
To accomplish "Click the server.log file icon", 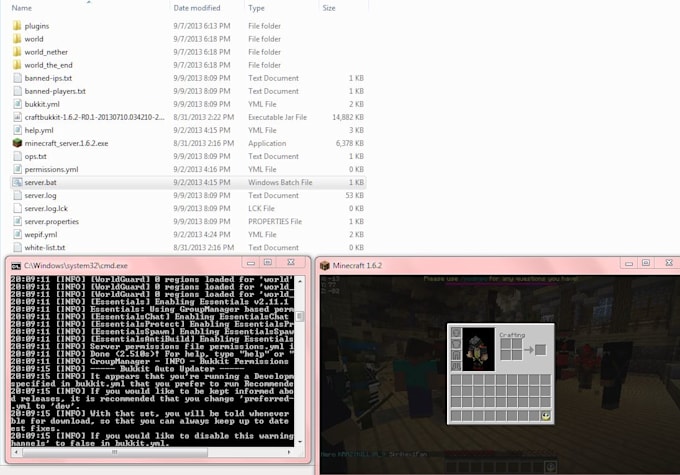I will 17,195.
